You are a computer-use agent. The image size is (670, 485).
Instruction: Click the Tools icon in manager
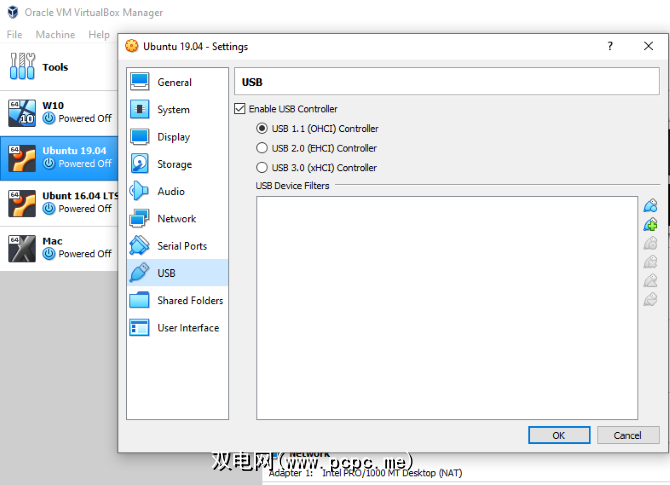pos(22,67)
